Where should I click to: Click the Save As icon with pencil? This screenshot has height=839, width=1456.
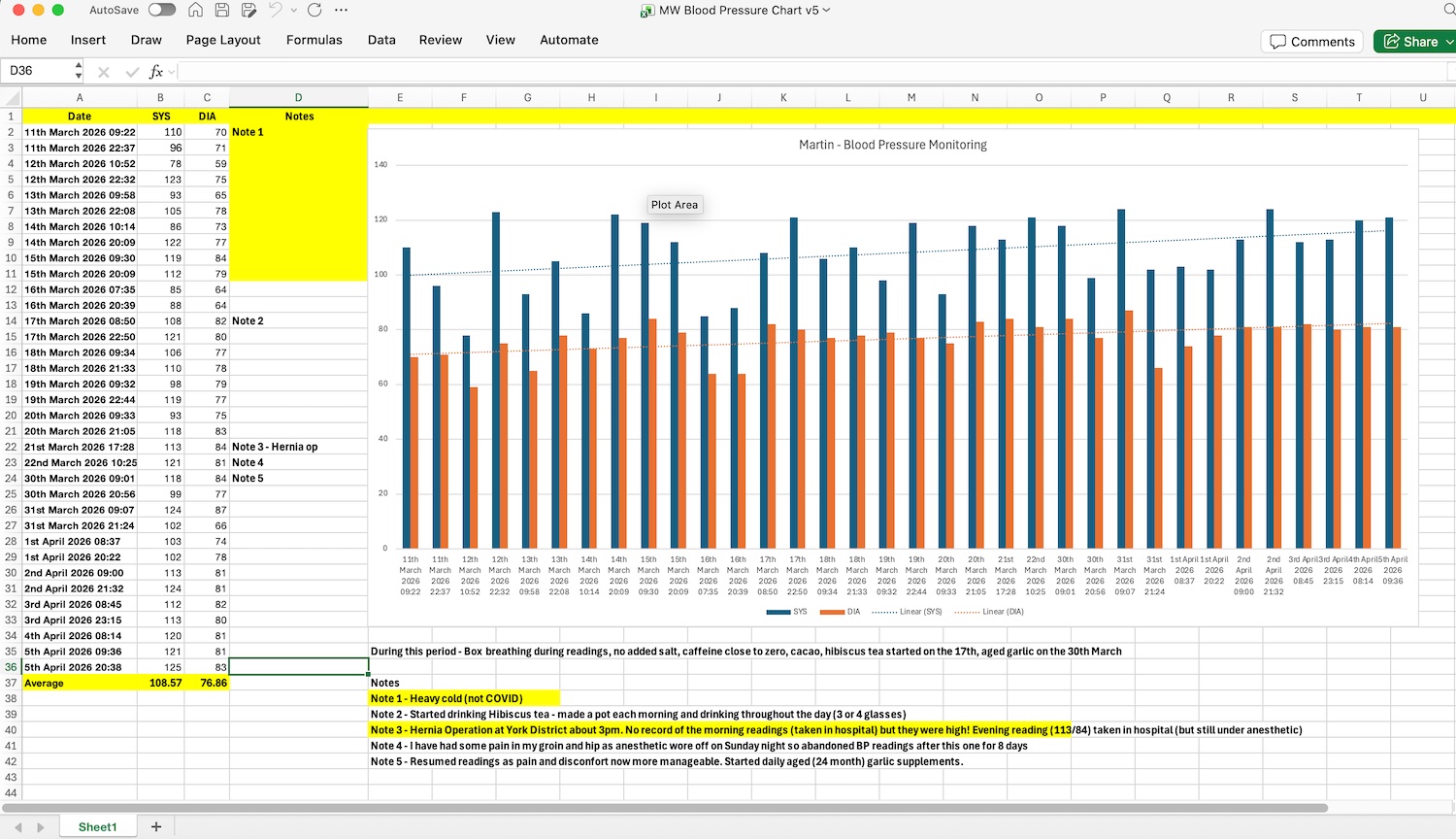249,10
